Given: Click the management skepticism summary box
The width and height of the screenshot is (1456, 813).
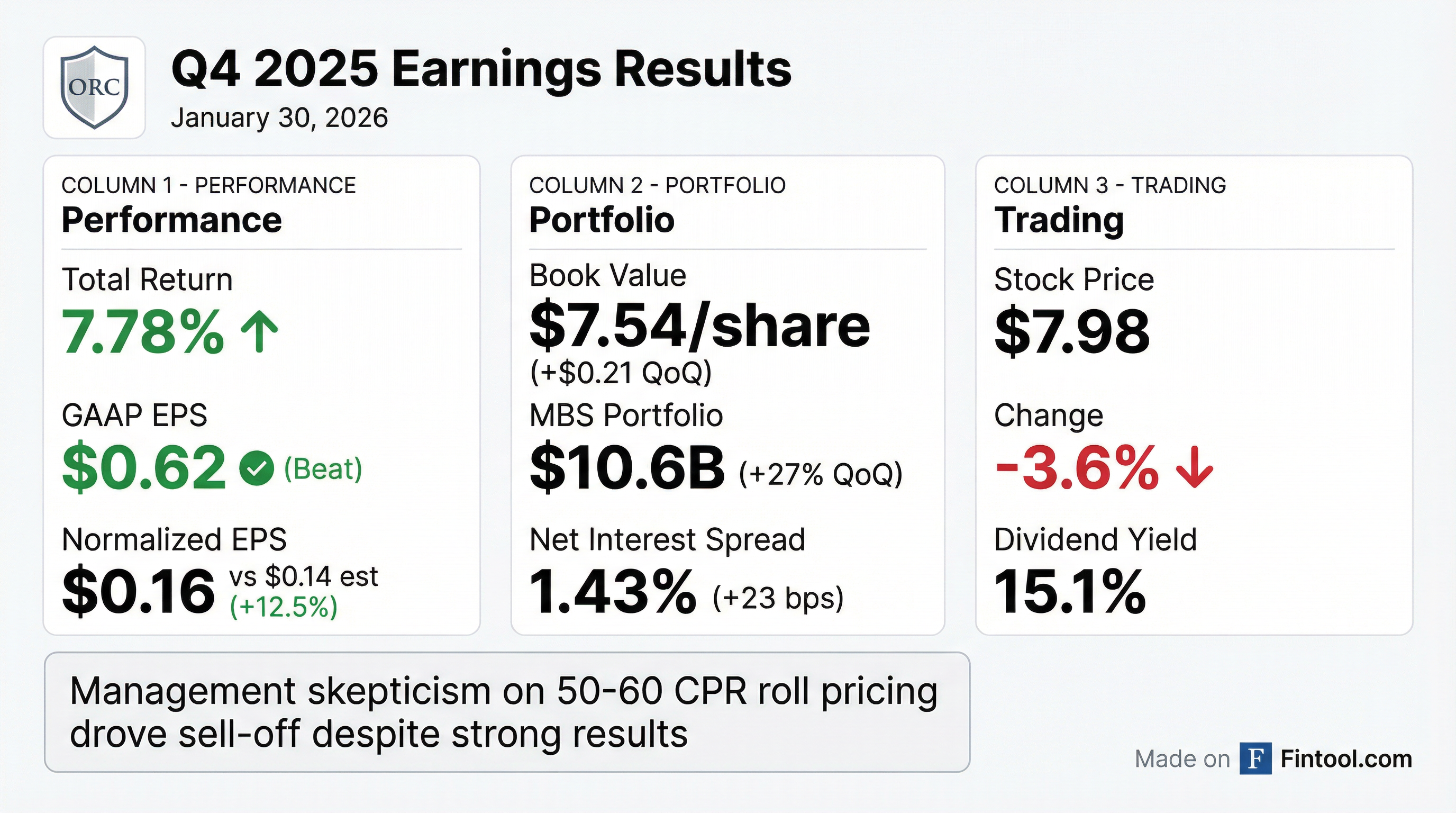Looking at the screenshot, I should 506,712.
